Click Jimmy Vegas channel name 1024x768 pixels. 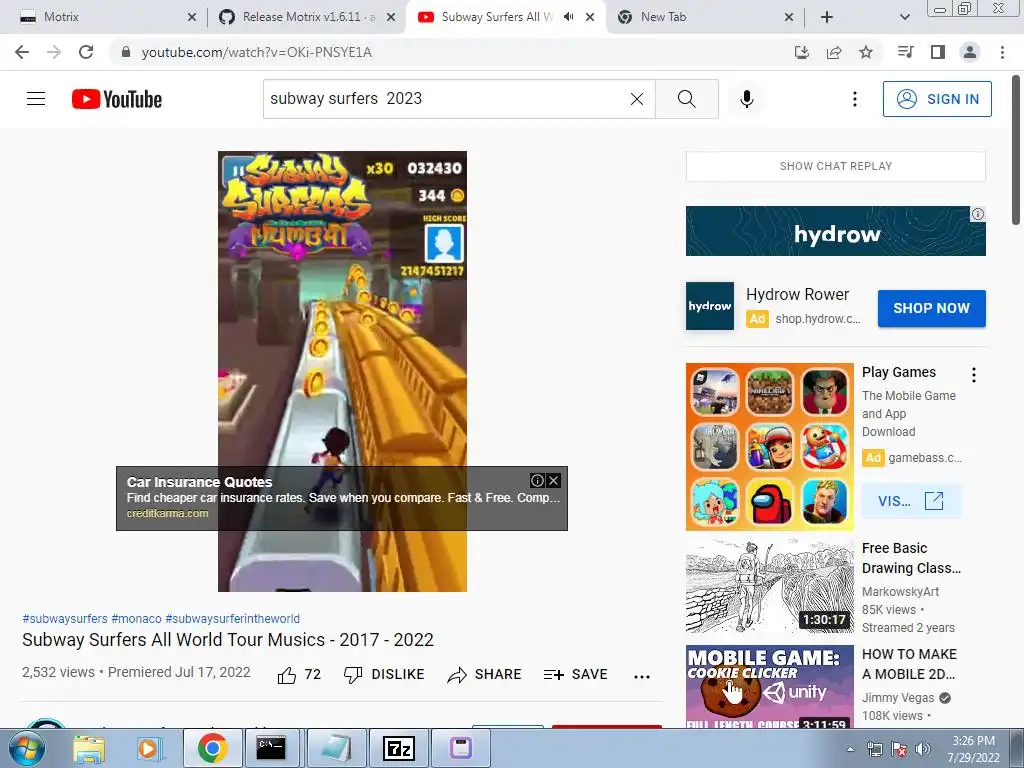click(x=898, y=697)
